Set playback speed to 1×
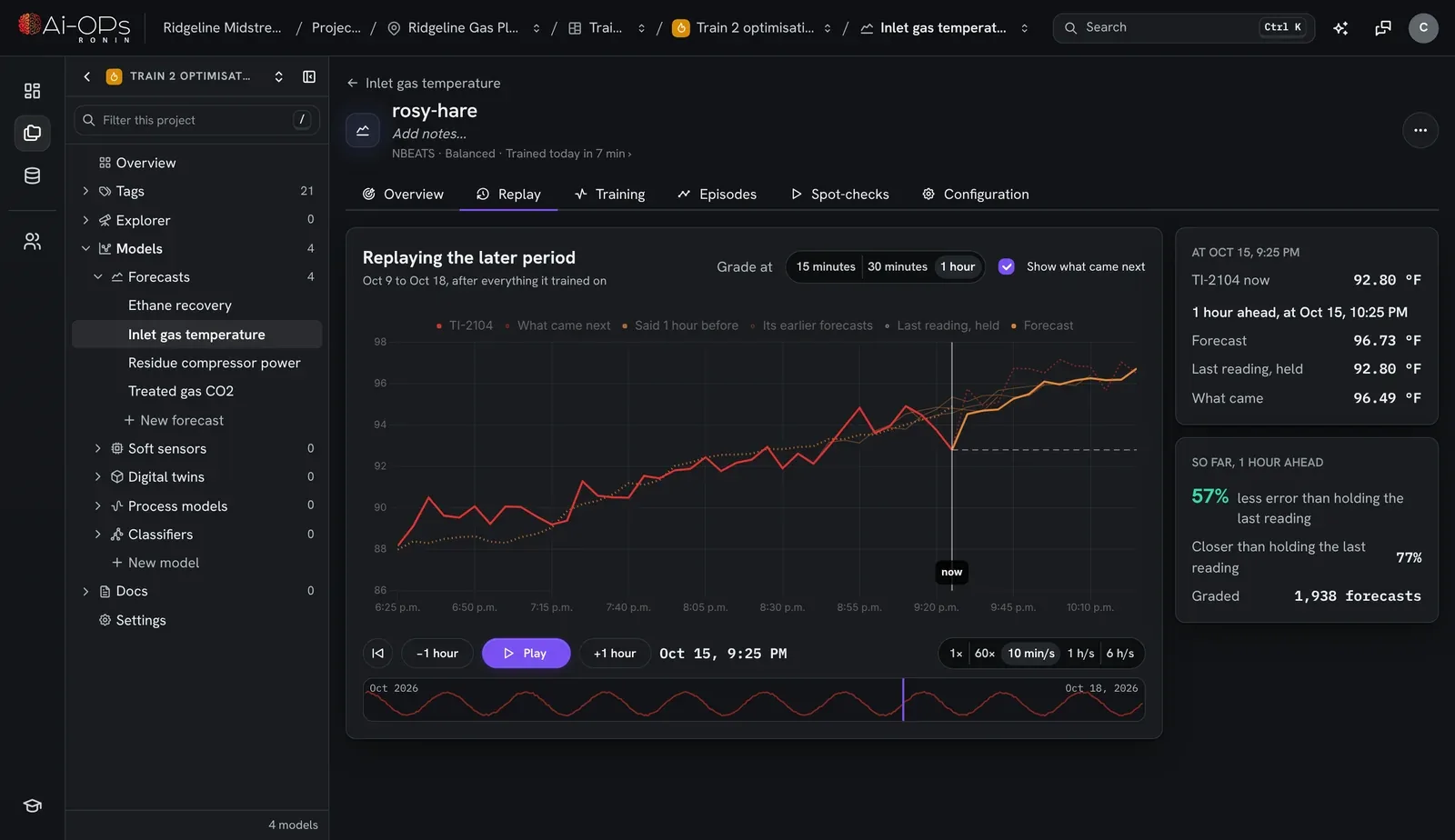Viewport: 1455px width, 840px height. click(956, 653)
